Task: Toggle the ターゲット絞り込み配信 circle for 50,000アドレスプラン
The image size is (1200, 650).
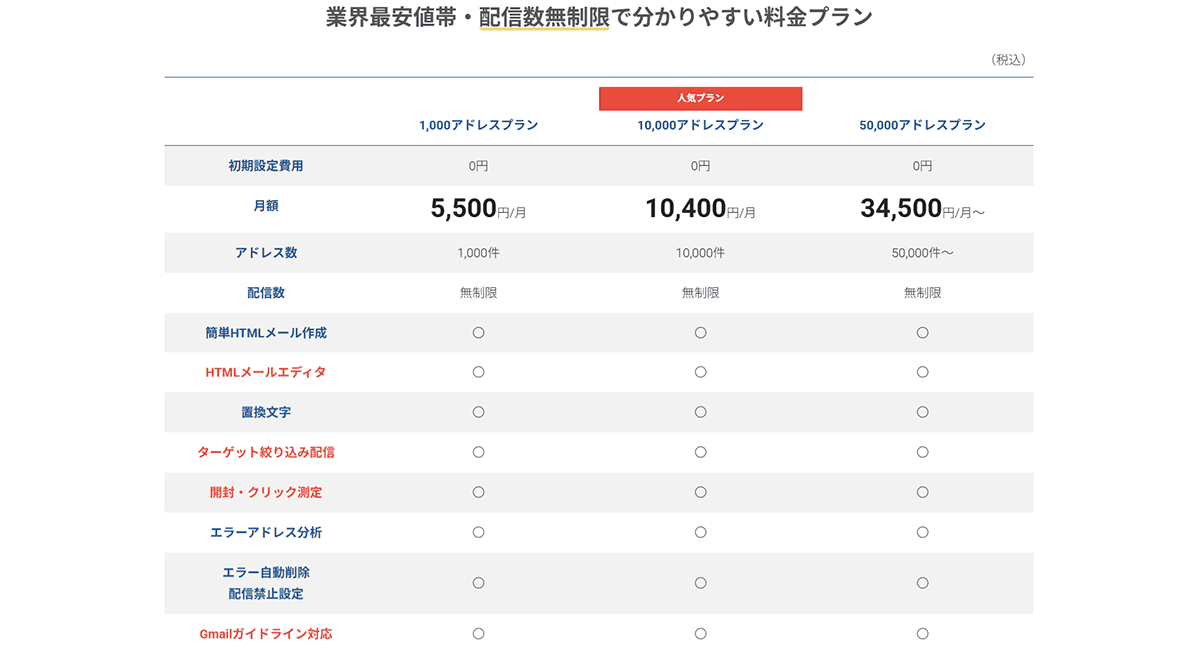Action: [921, 452]
